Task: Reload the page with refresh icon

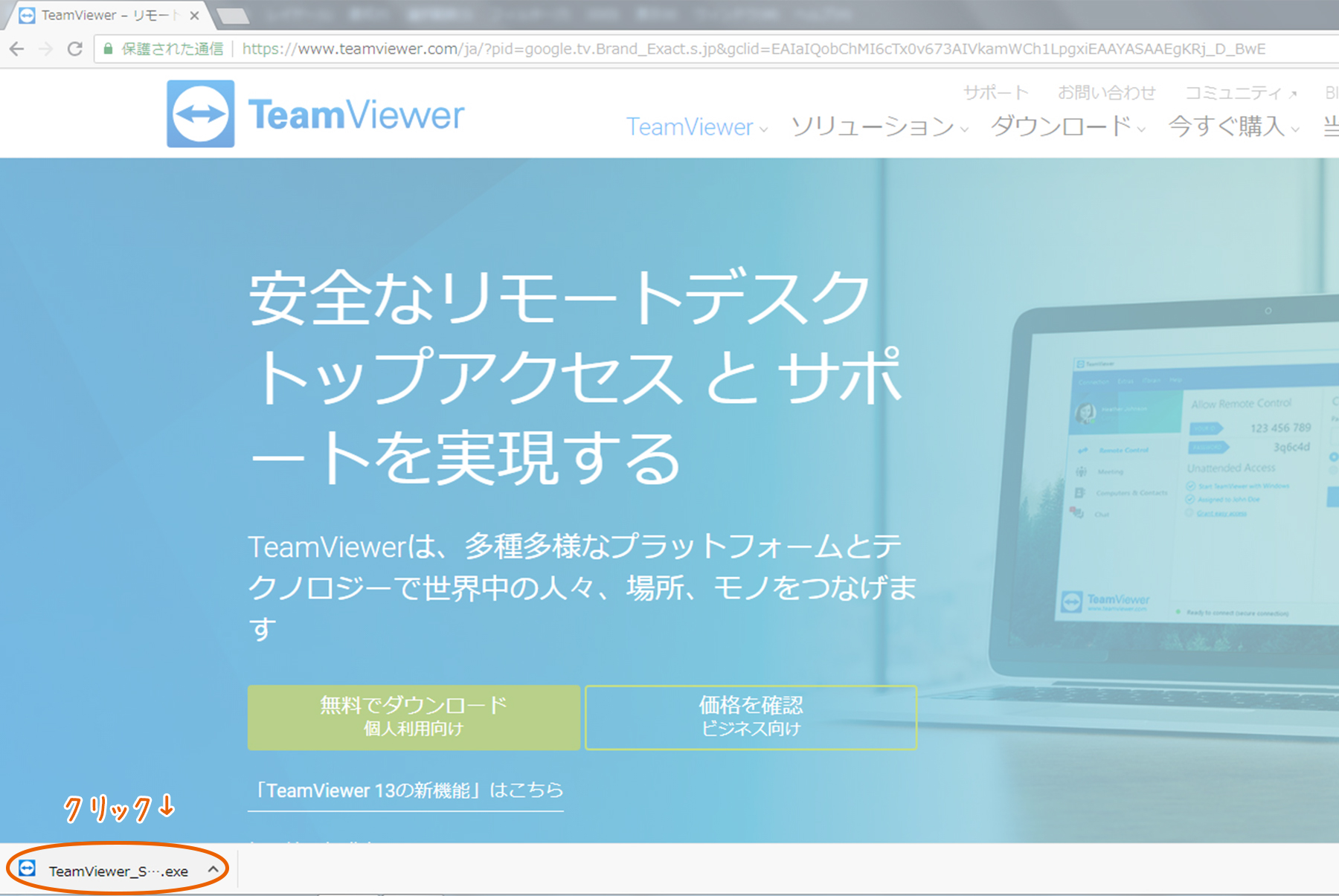Action: click(74, 49)
